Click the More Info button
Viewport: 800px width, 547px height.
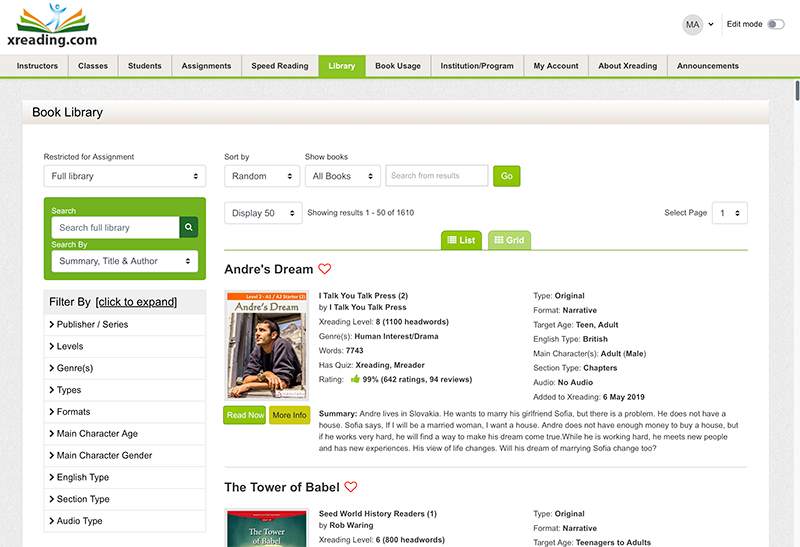(x=289, y=415)
